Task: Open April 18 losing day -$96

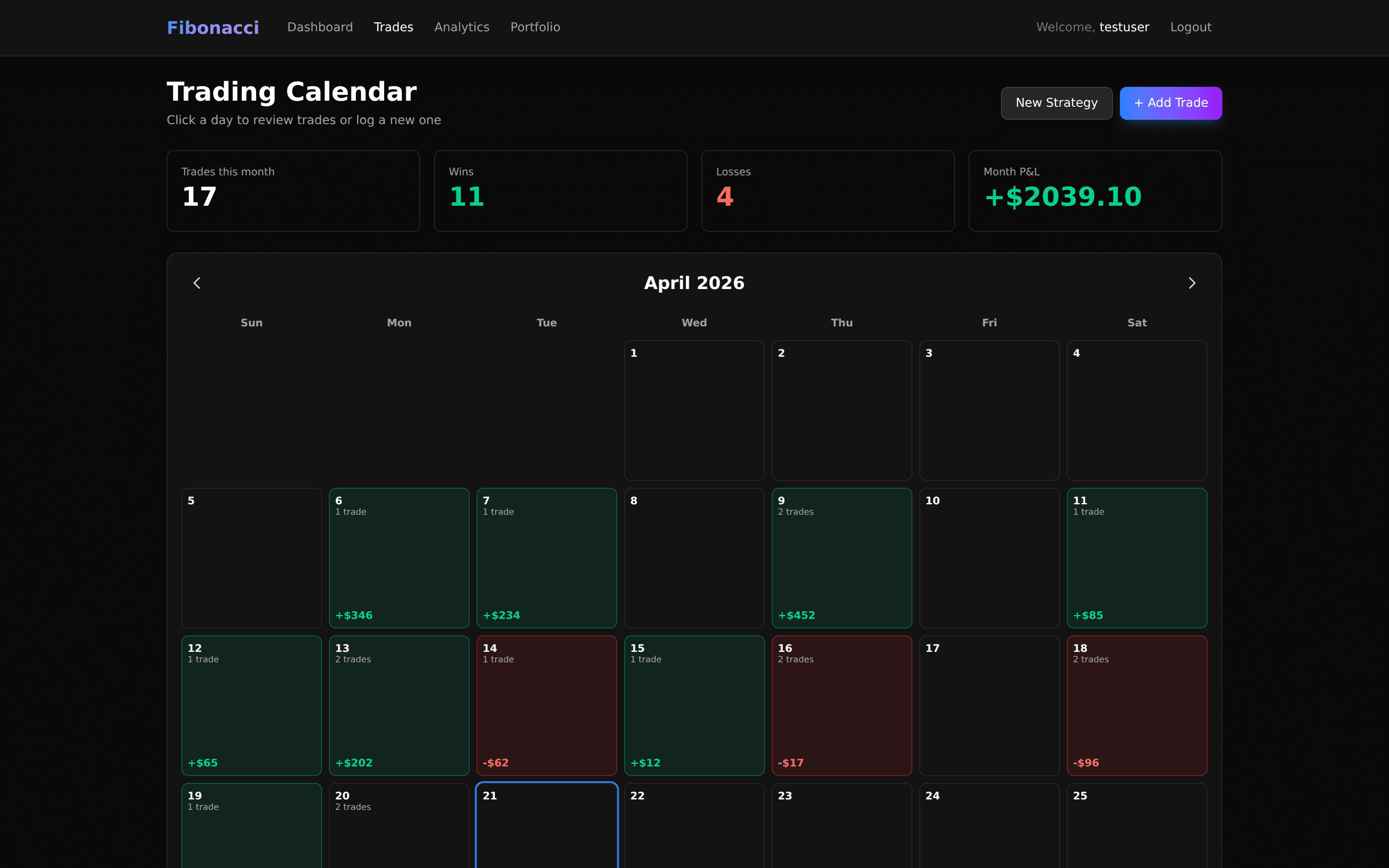Action: point(1136,706)
